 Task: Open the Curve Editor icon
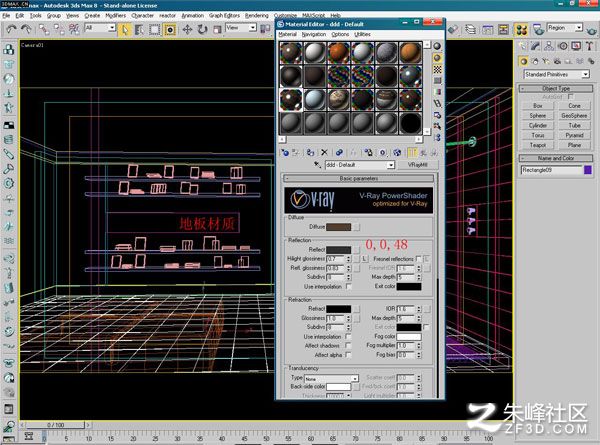tap(488, 29)
